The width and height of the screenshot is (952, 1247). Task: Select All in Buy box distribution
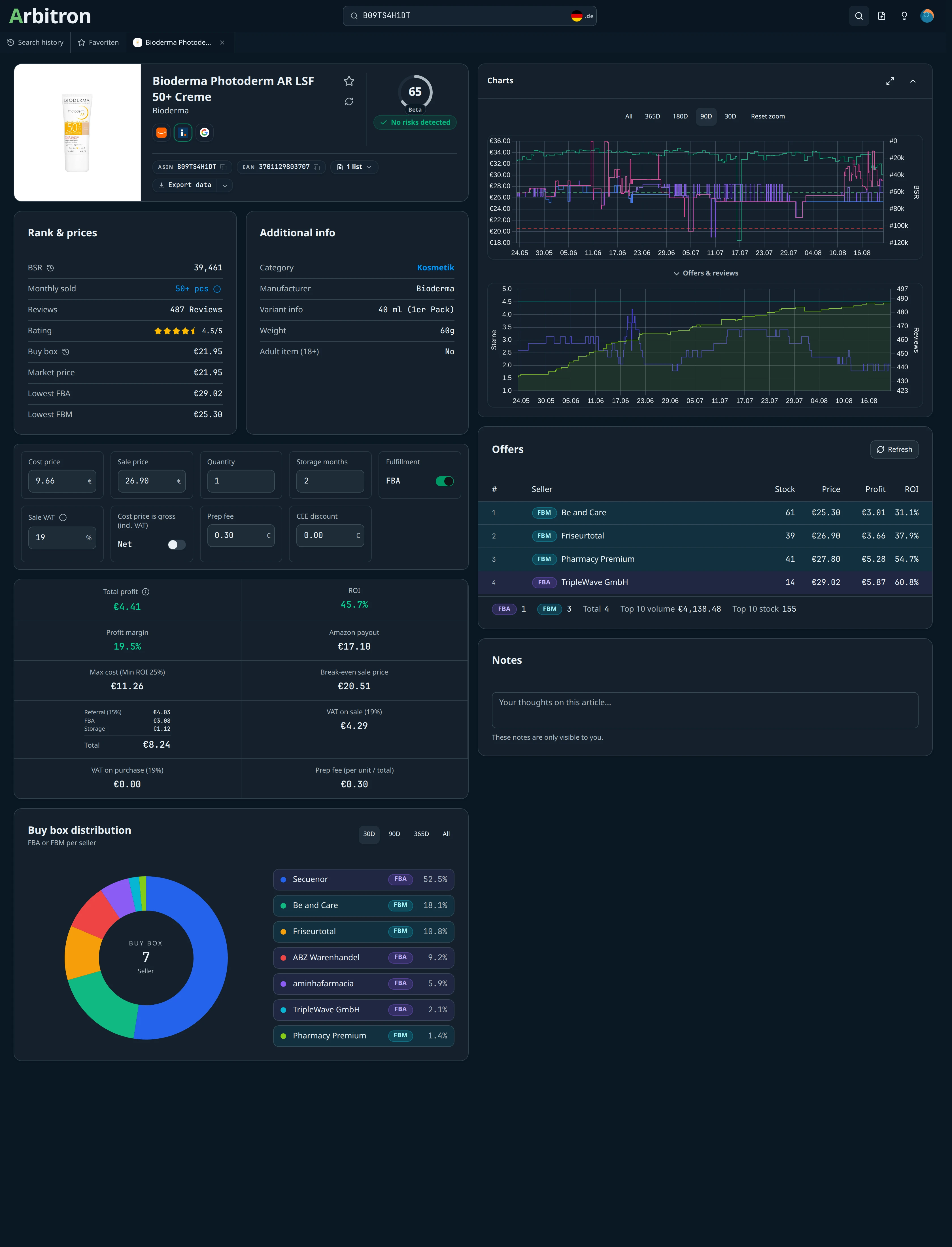[446, 834]
